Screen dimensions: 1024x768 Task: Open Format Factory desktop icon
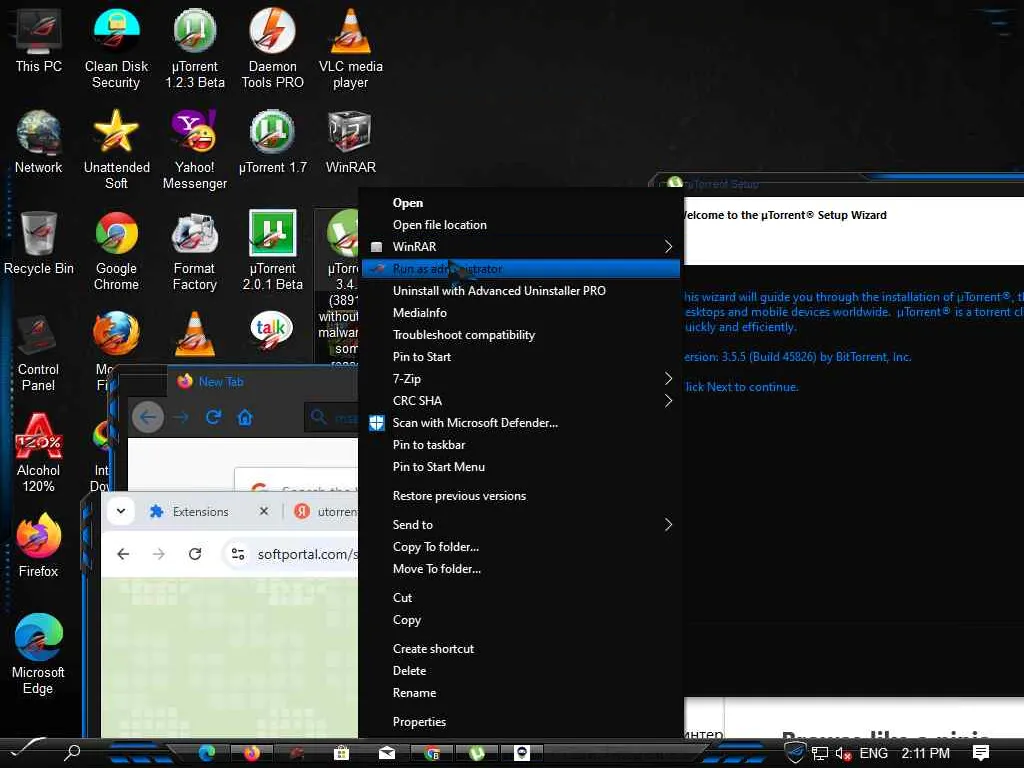tap(195, 251)
